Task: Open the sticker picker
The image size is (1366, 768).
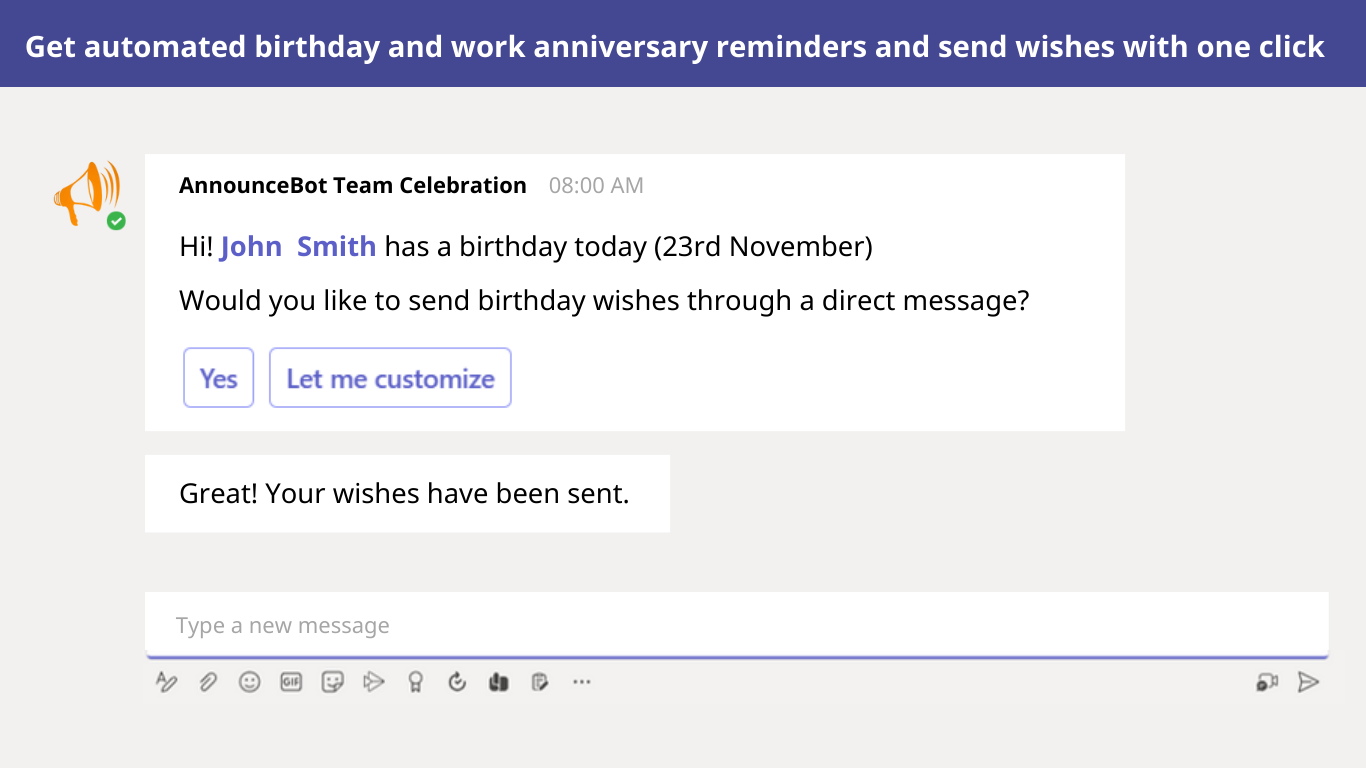Action: coord(333,682)
